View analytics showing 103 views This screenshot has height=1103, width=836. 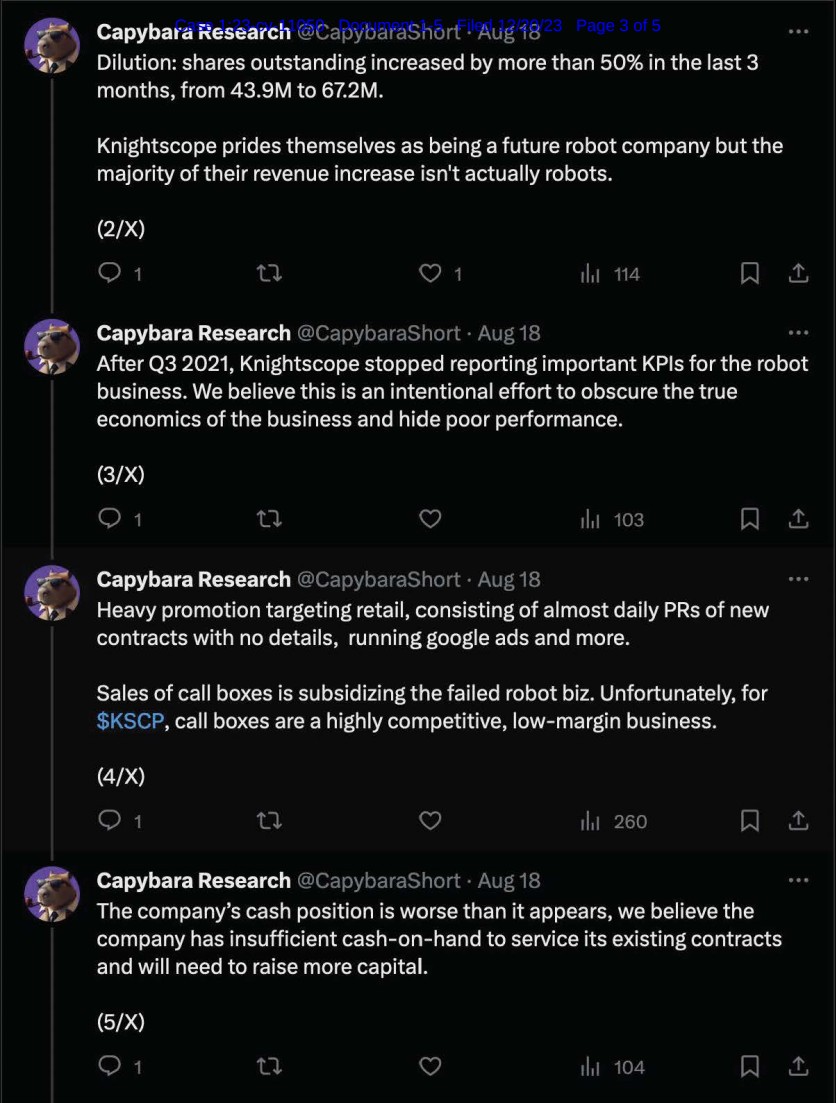point(613,519)
